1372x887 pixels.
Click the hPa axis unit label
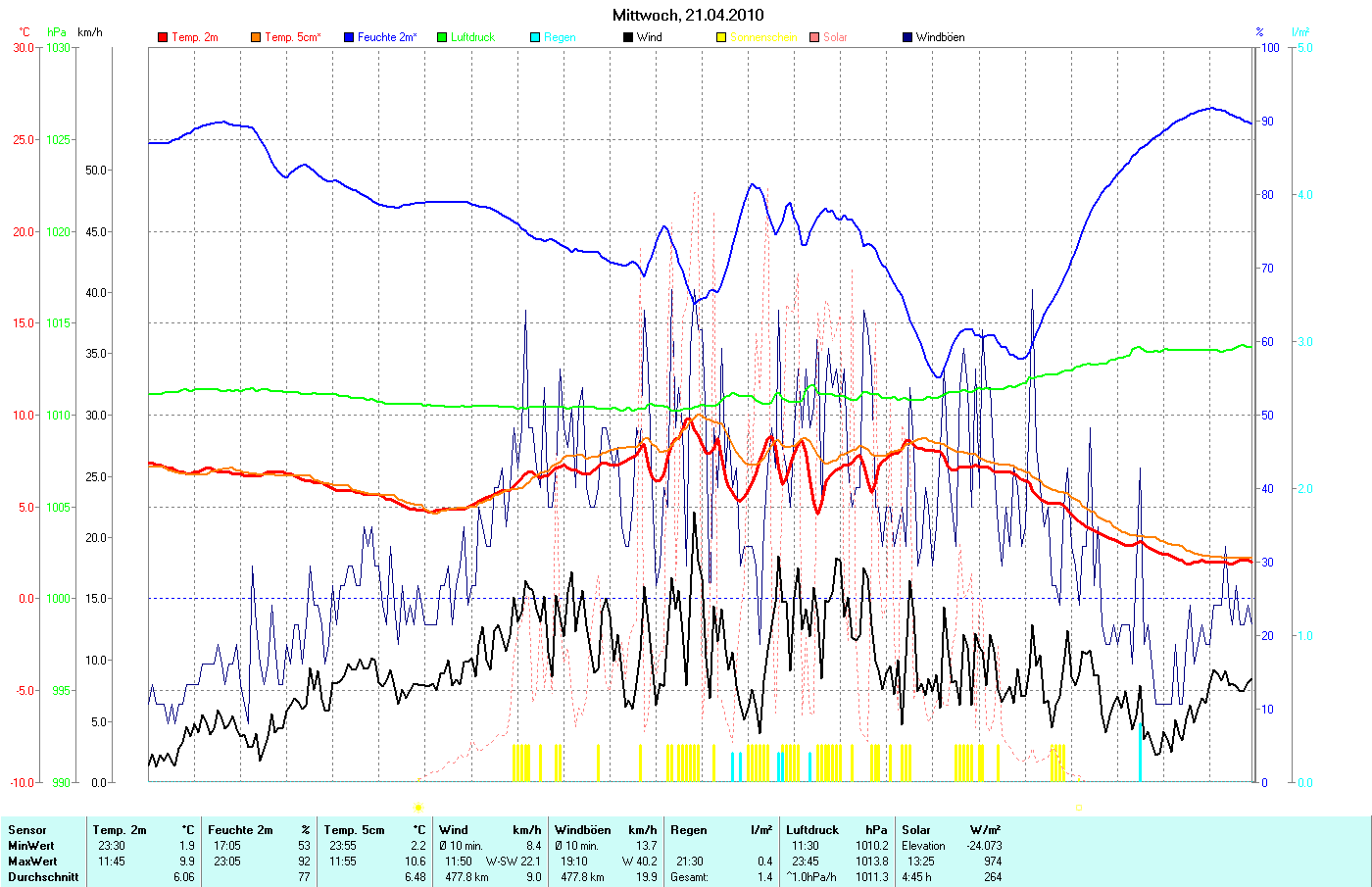[57, 32]
